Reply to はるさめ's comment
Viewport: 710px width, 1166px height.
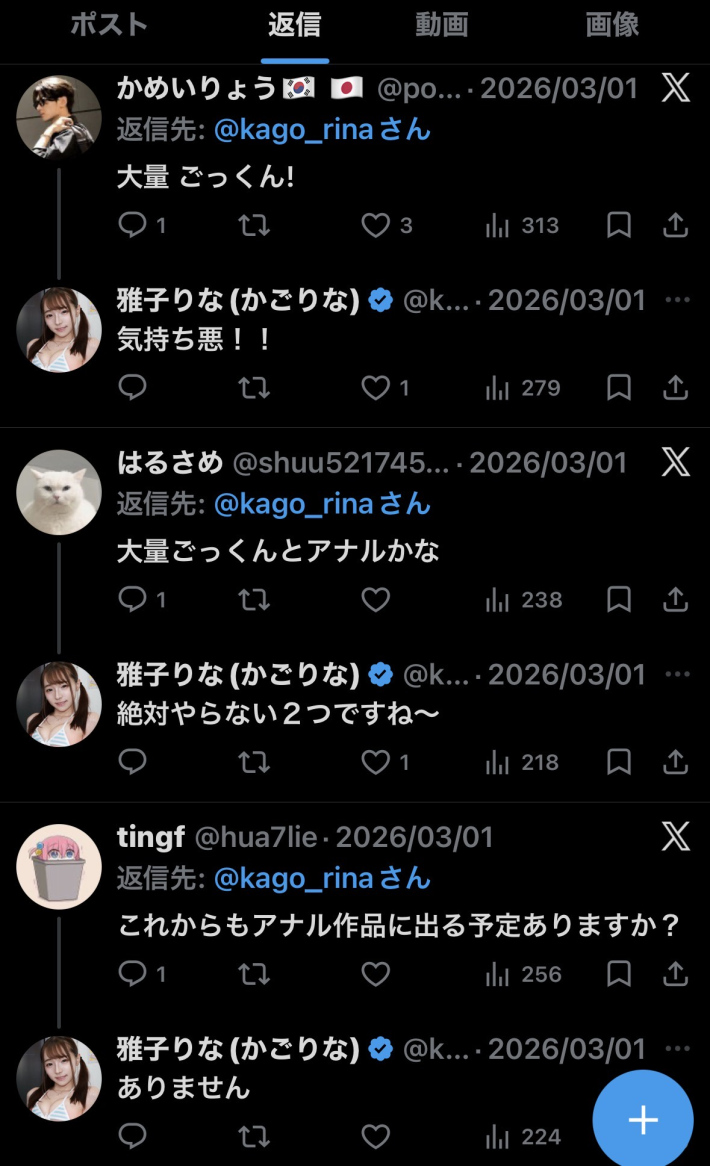(x=131, y=600)
